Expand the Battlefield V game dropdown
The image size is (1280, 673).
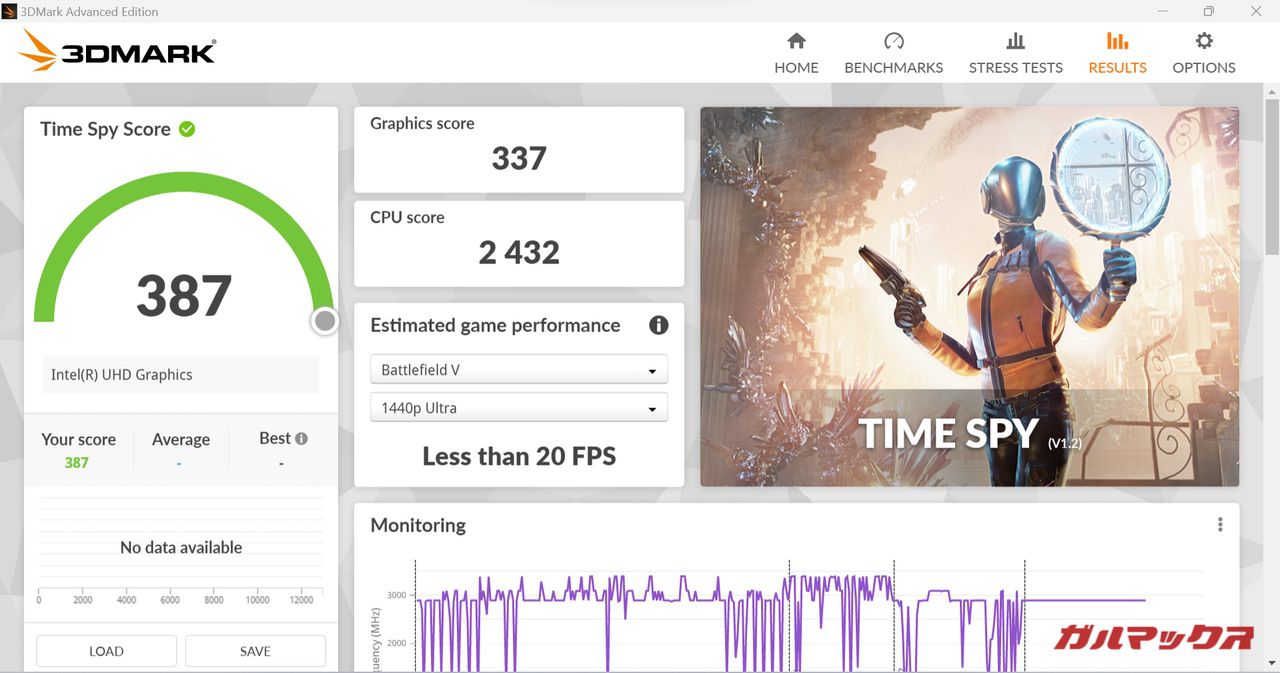pos(519,370)
